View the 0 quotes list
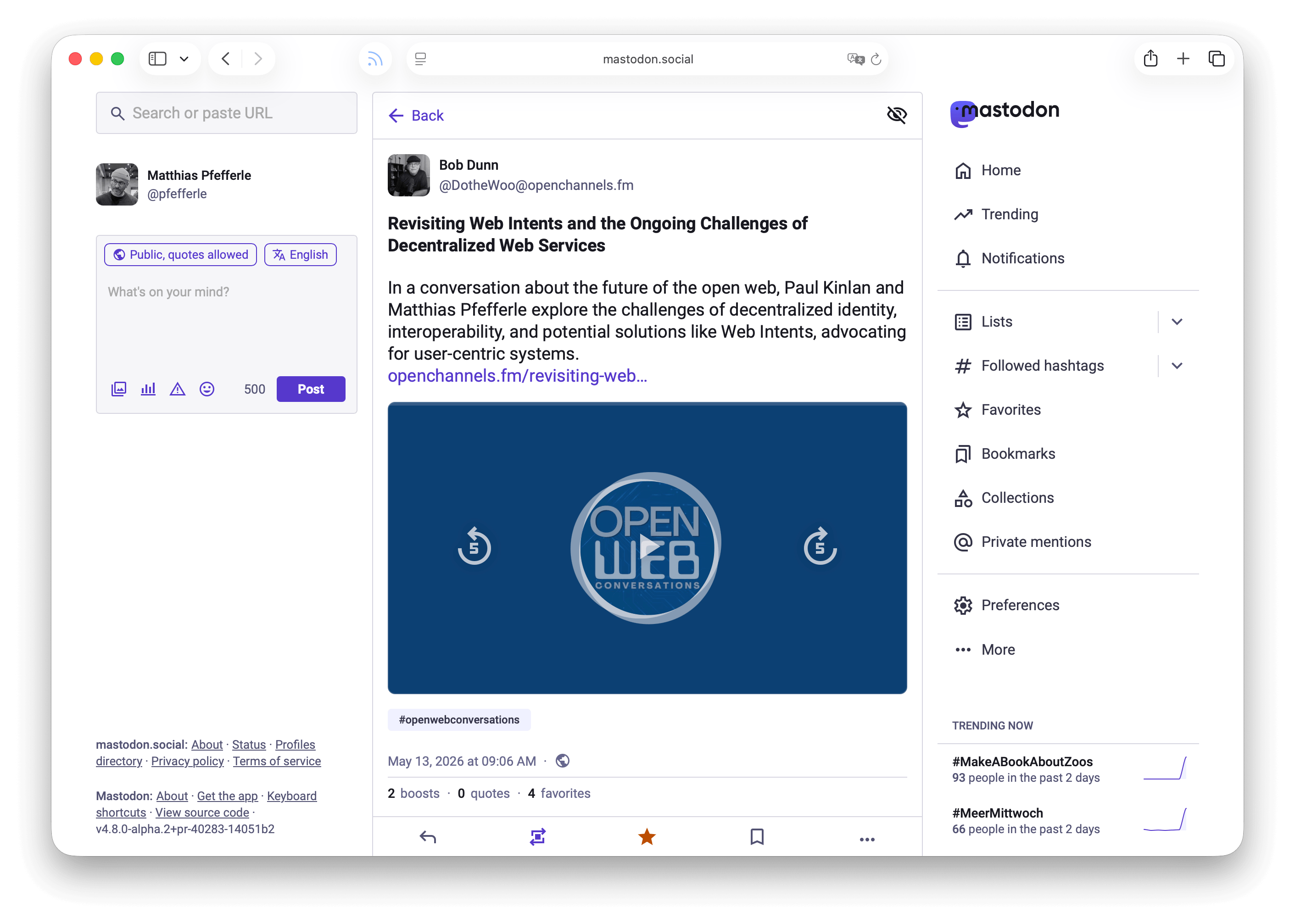The height and width of the screenshot is (924, 1295). pos(484,793)
